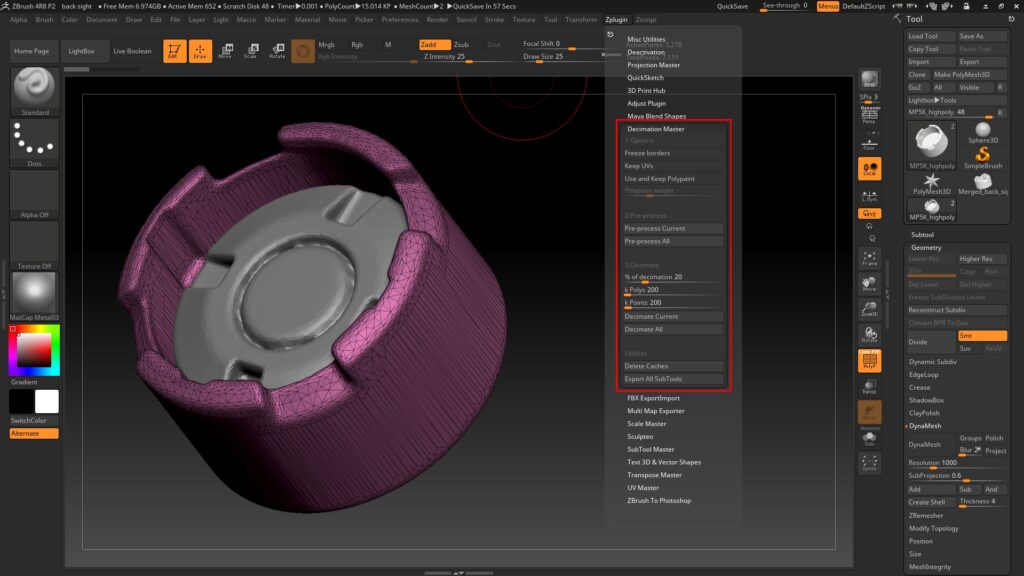Open the Brush menu

44,20
